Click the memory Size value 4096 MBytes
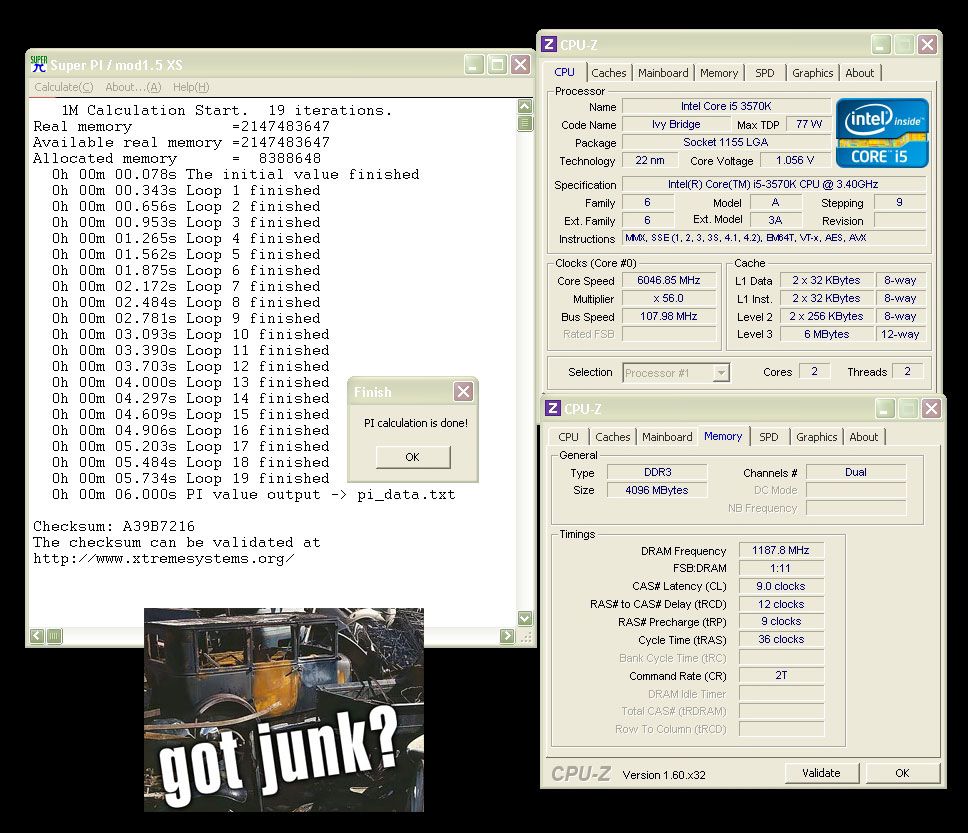 [657, 490]
